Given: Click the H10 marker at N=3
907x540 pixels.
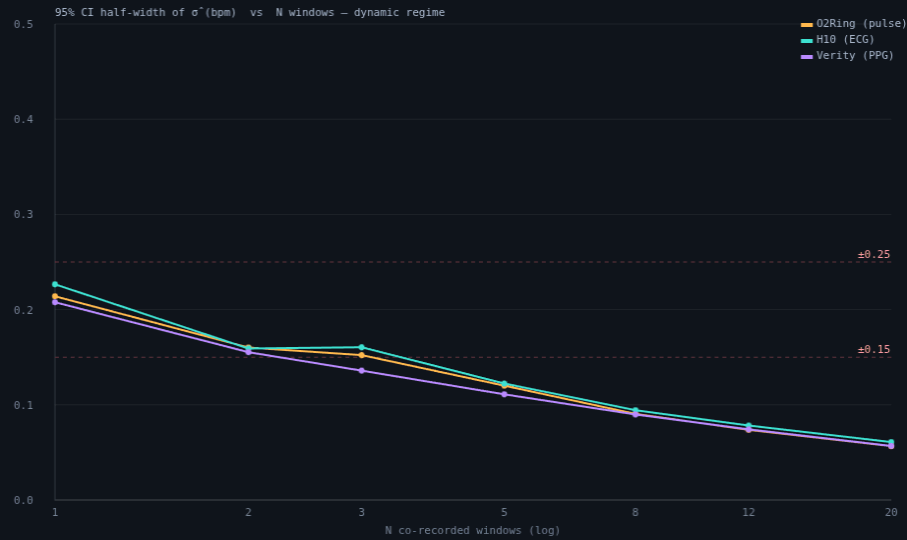Looking at the screenshot, I should pyautogui.click(x=362, y=347).
